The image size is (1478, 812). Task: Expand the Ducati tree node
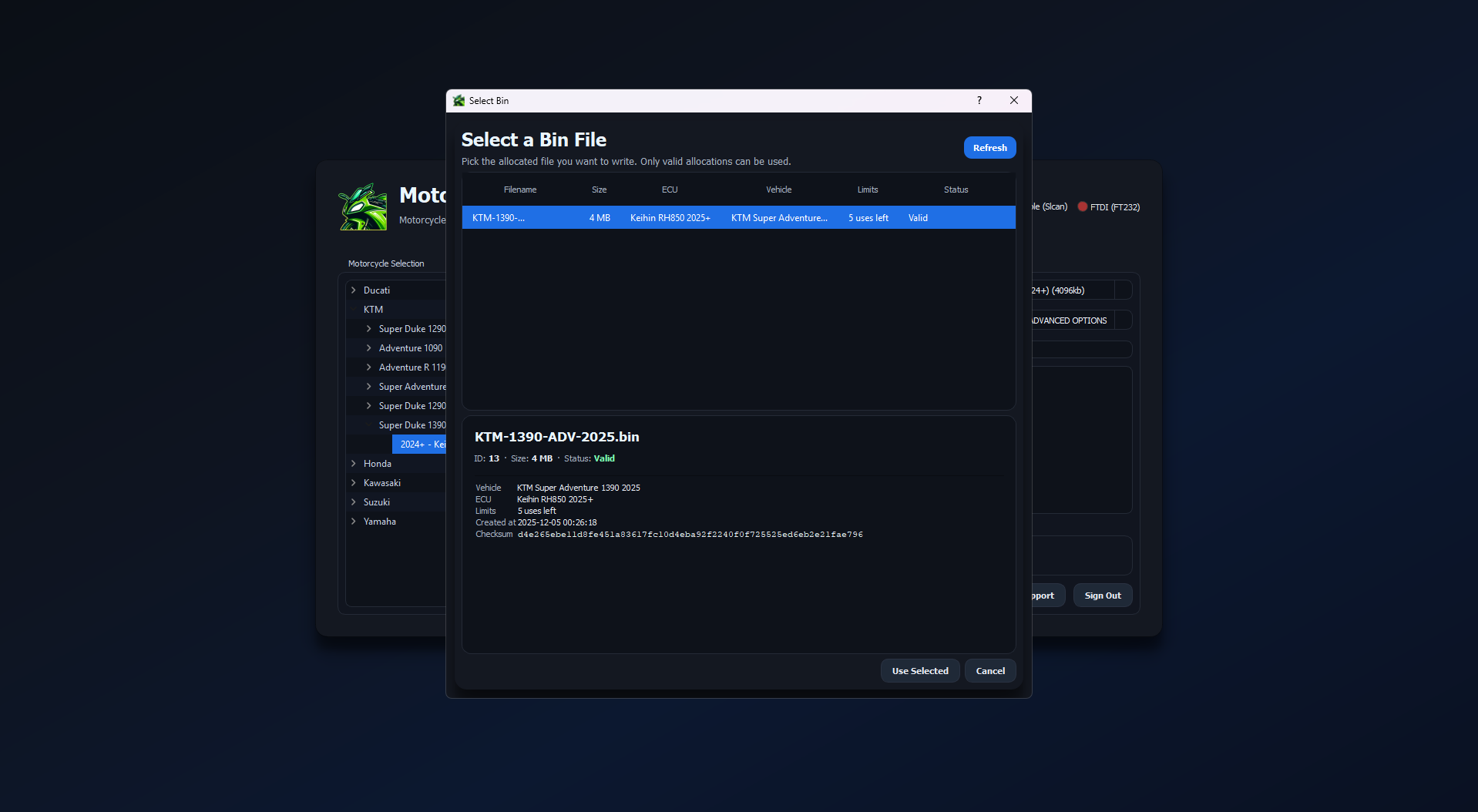354,290
